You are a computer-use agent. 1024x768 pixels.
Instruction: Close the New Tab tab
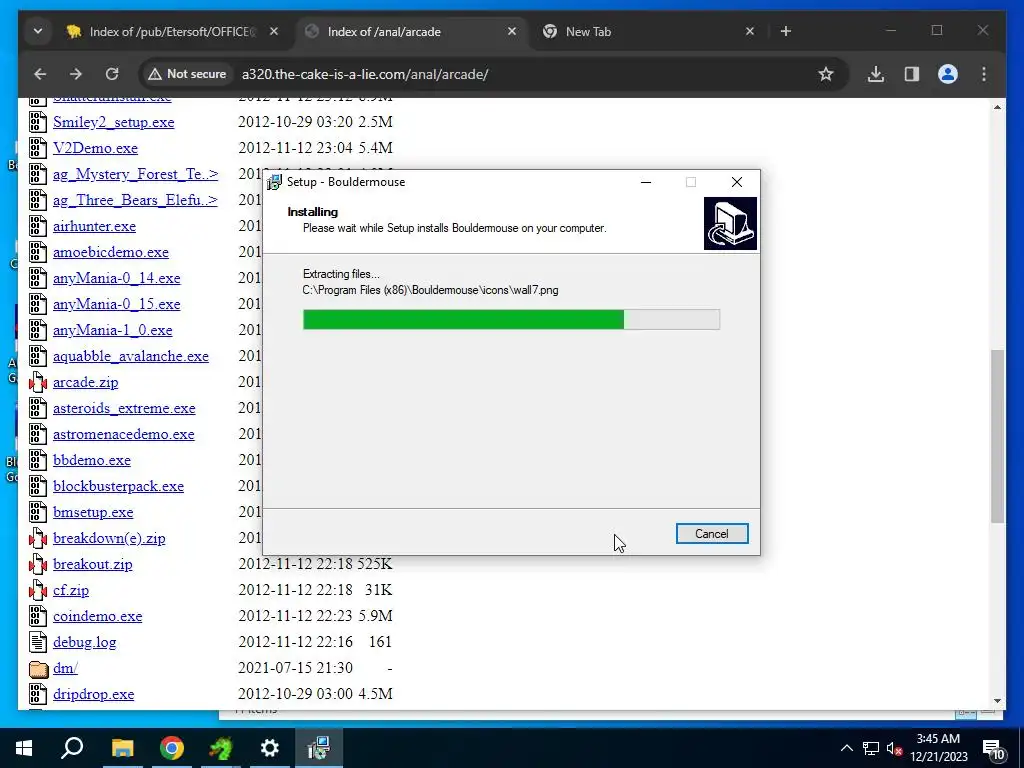tap(750, 31)
